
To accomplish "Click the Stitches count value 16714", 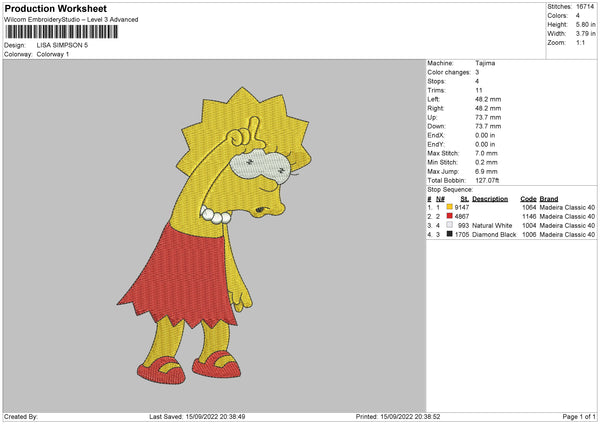I will [x=585, y=7].
